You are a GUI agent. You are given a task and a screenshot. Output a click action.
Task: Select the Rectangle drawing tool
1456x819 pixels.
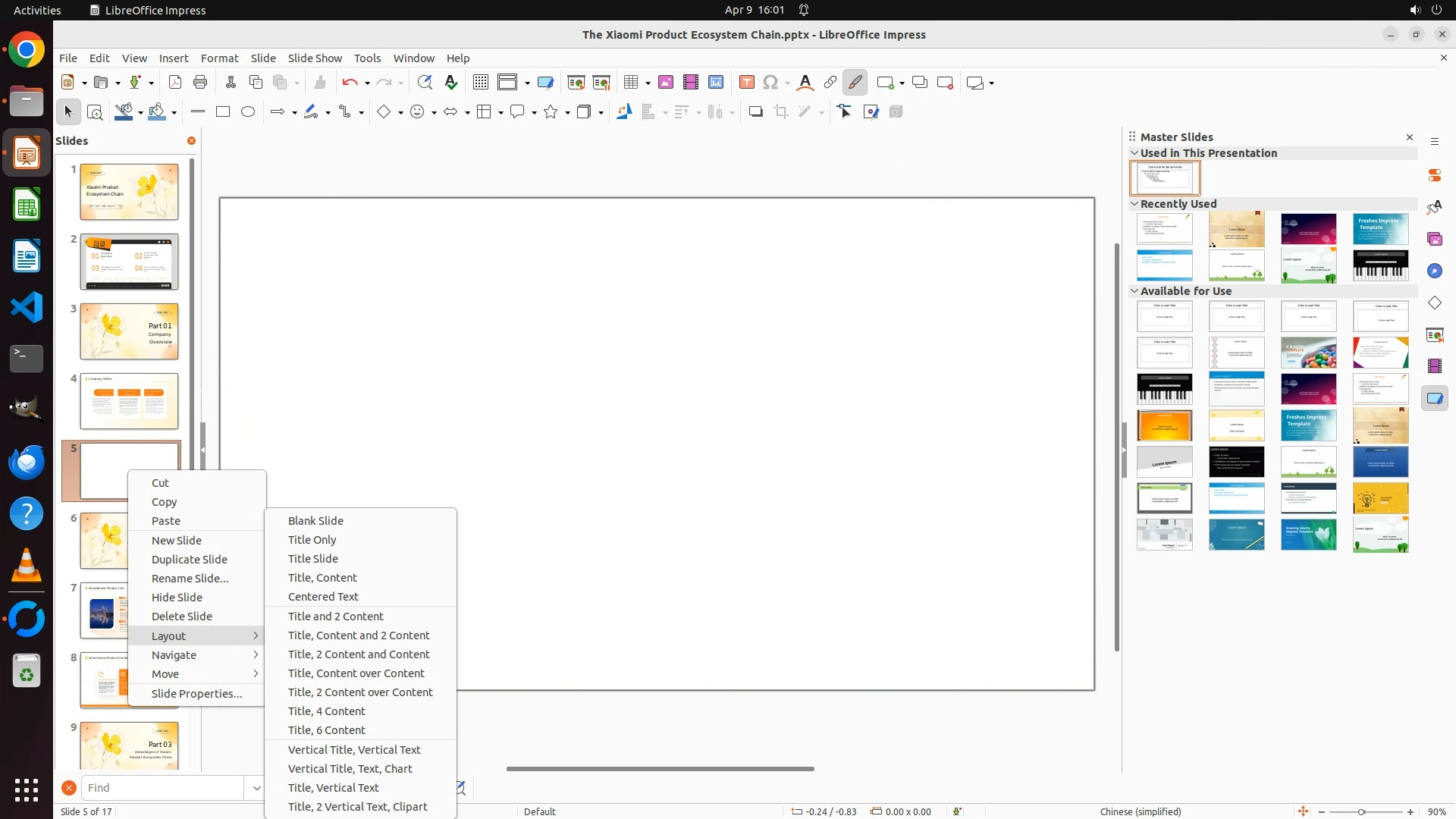point(223,112)
